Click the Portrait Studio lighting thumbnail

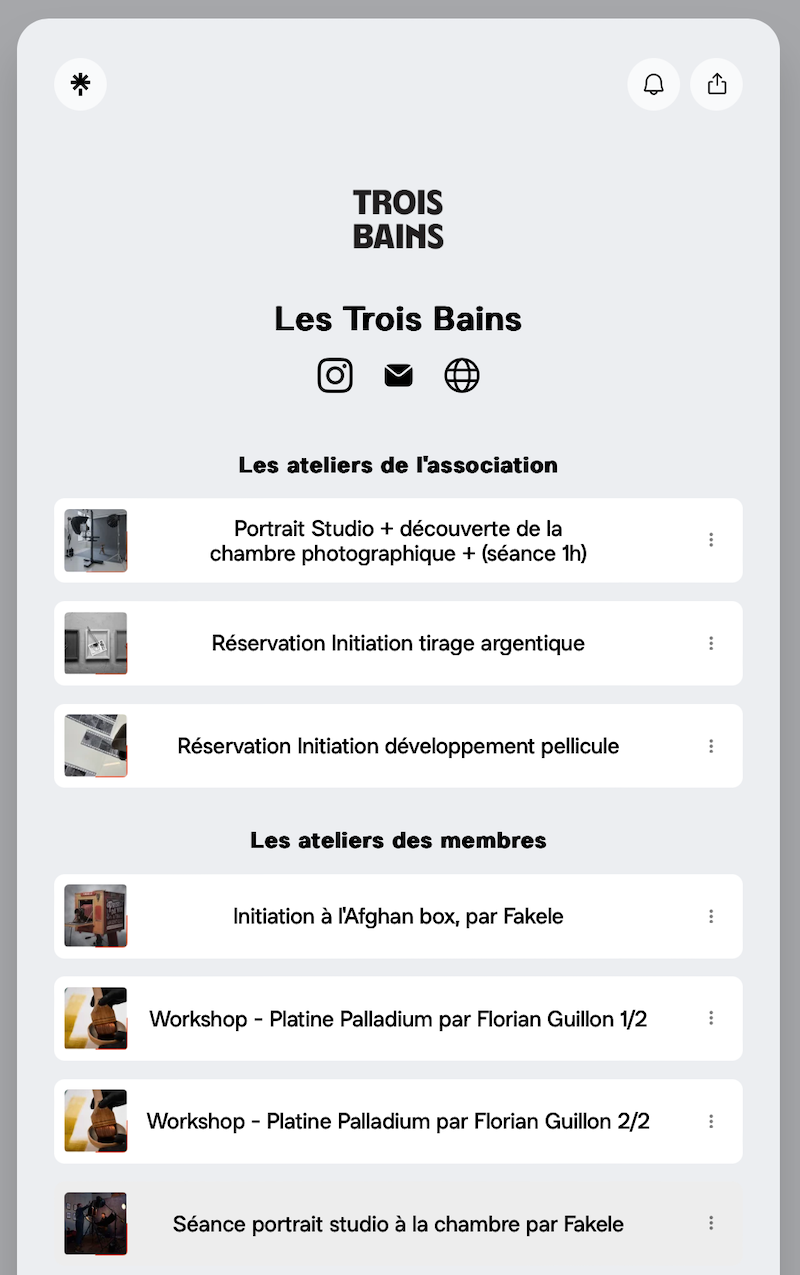click(96, 540)
